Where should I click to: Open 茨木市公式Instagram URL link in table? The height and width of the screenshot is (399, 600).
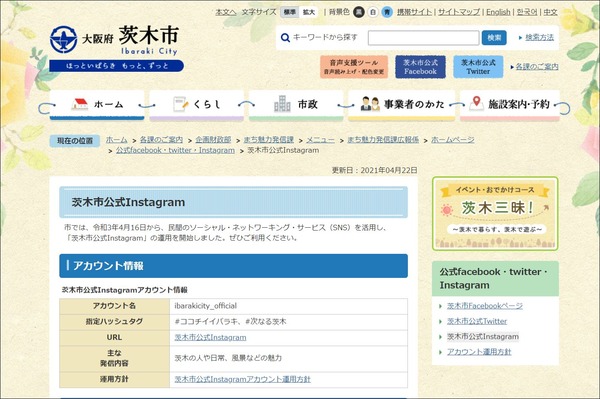coord(210,337)
